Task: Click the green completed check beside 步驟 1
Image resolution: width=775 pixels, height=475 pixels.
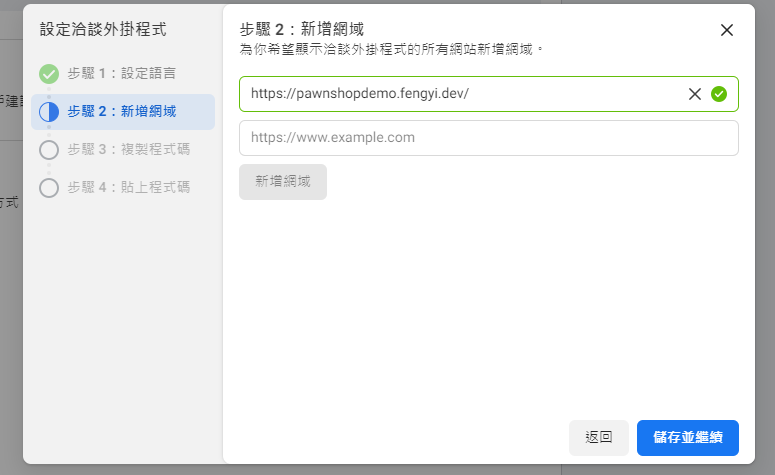Action: click(x=49, y=74)
